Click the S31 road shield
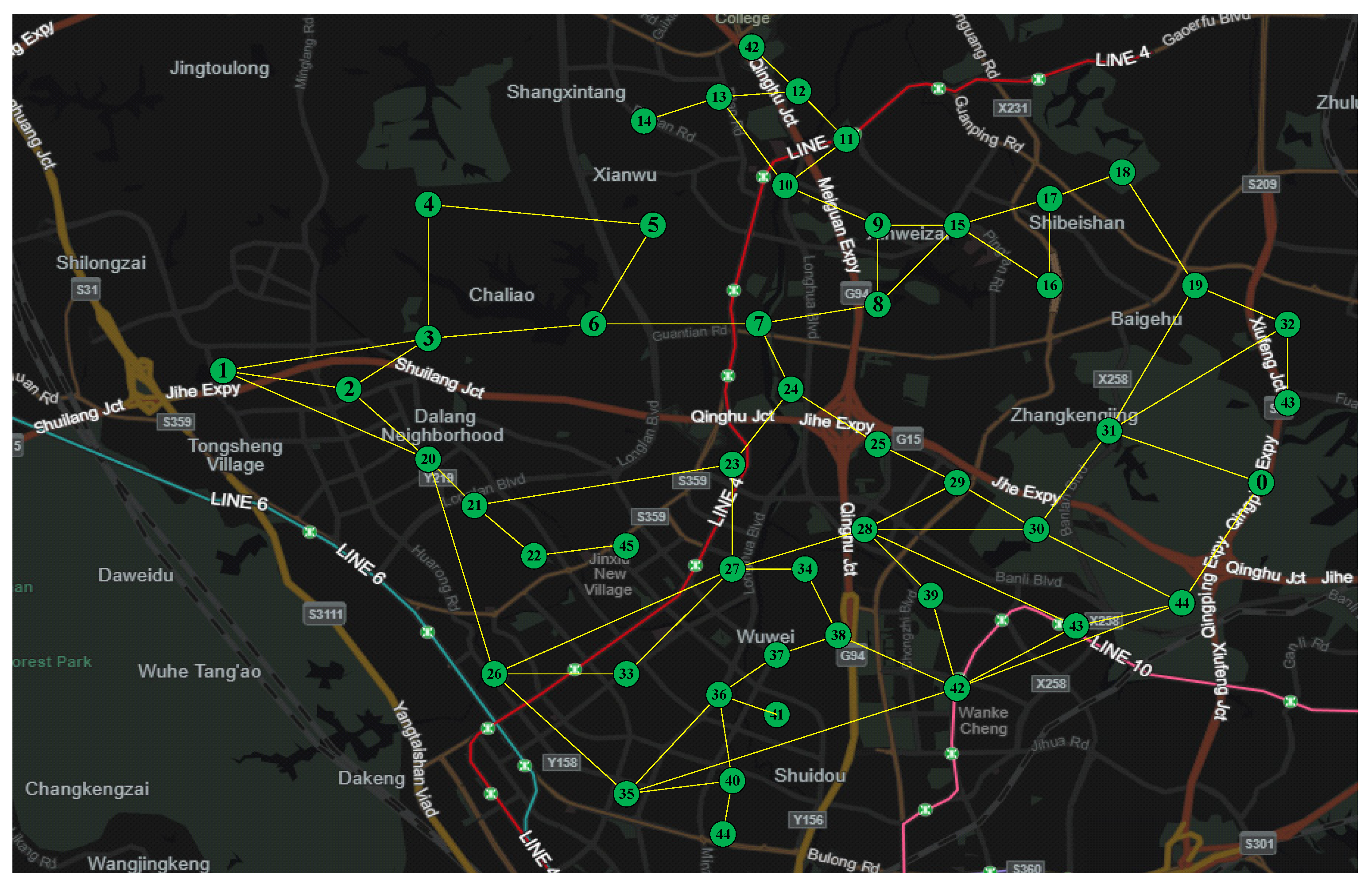 [87, 289]
